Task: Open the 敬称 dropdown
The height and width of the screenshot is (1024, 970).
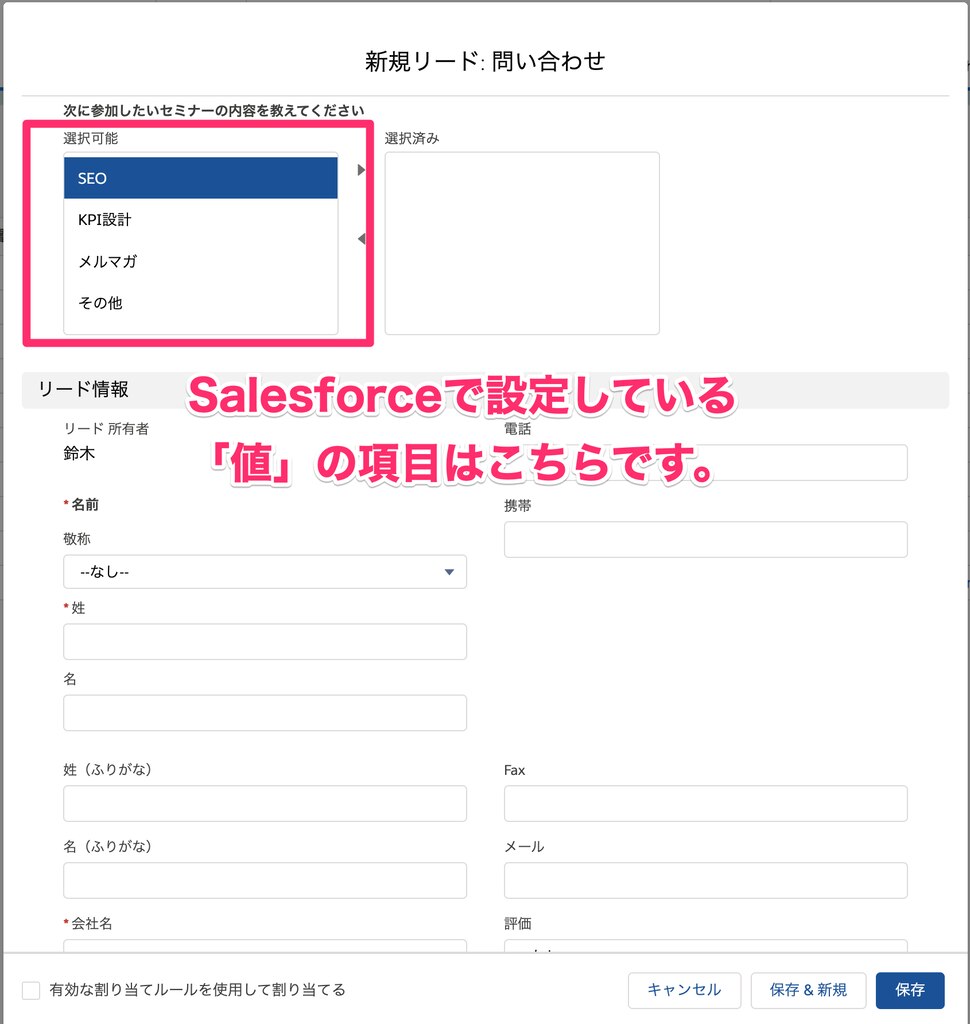Action: [265, 572]
